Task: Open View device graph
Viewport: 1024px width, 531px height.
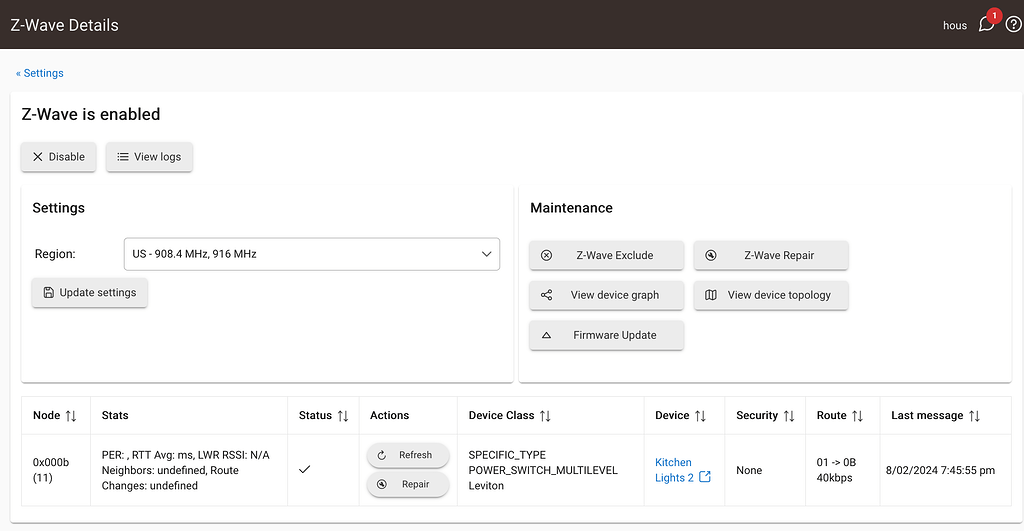Action: pos(606,295)
